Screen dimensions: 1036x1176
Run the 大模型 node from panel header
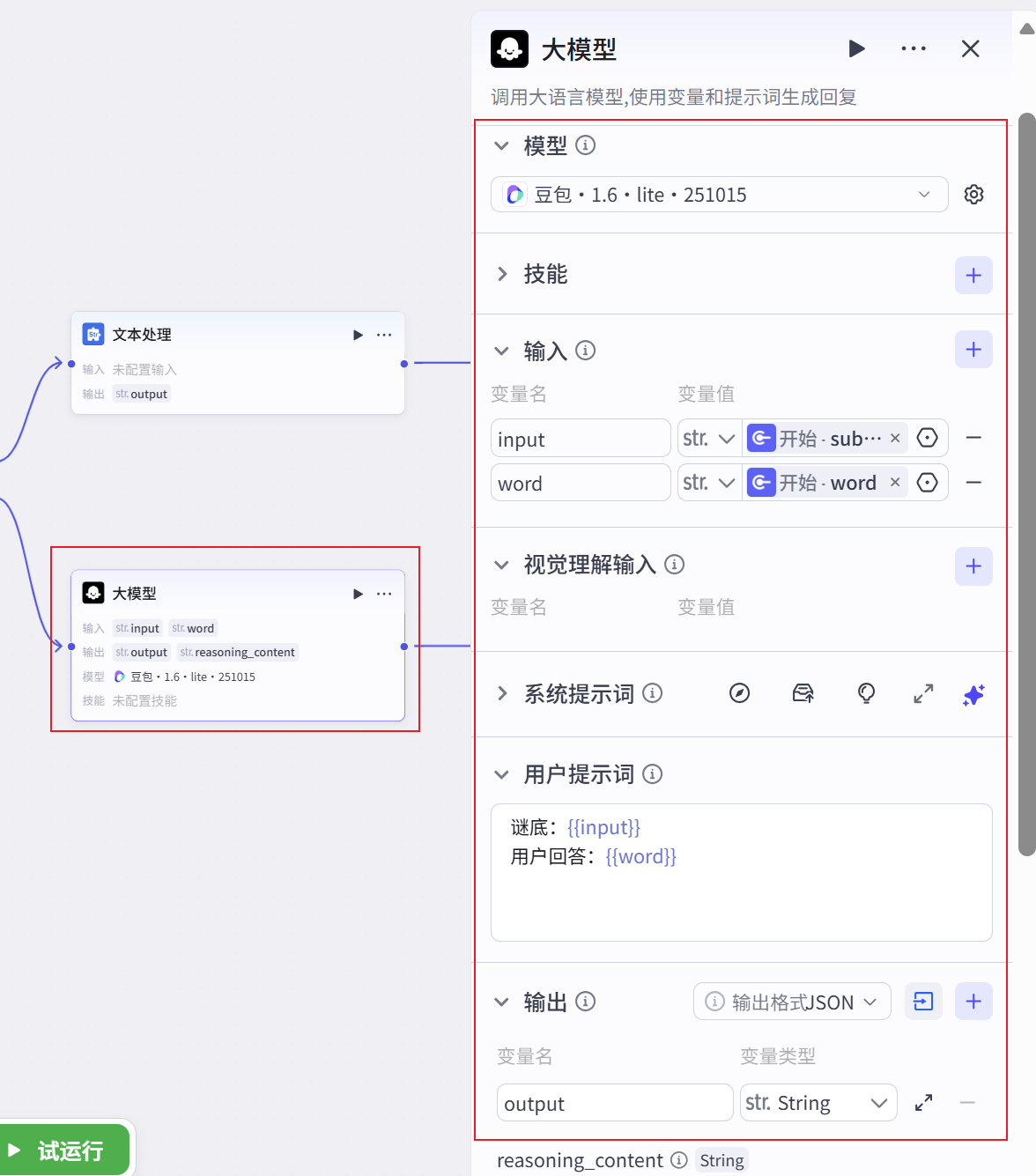(856, 48)
